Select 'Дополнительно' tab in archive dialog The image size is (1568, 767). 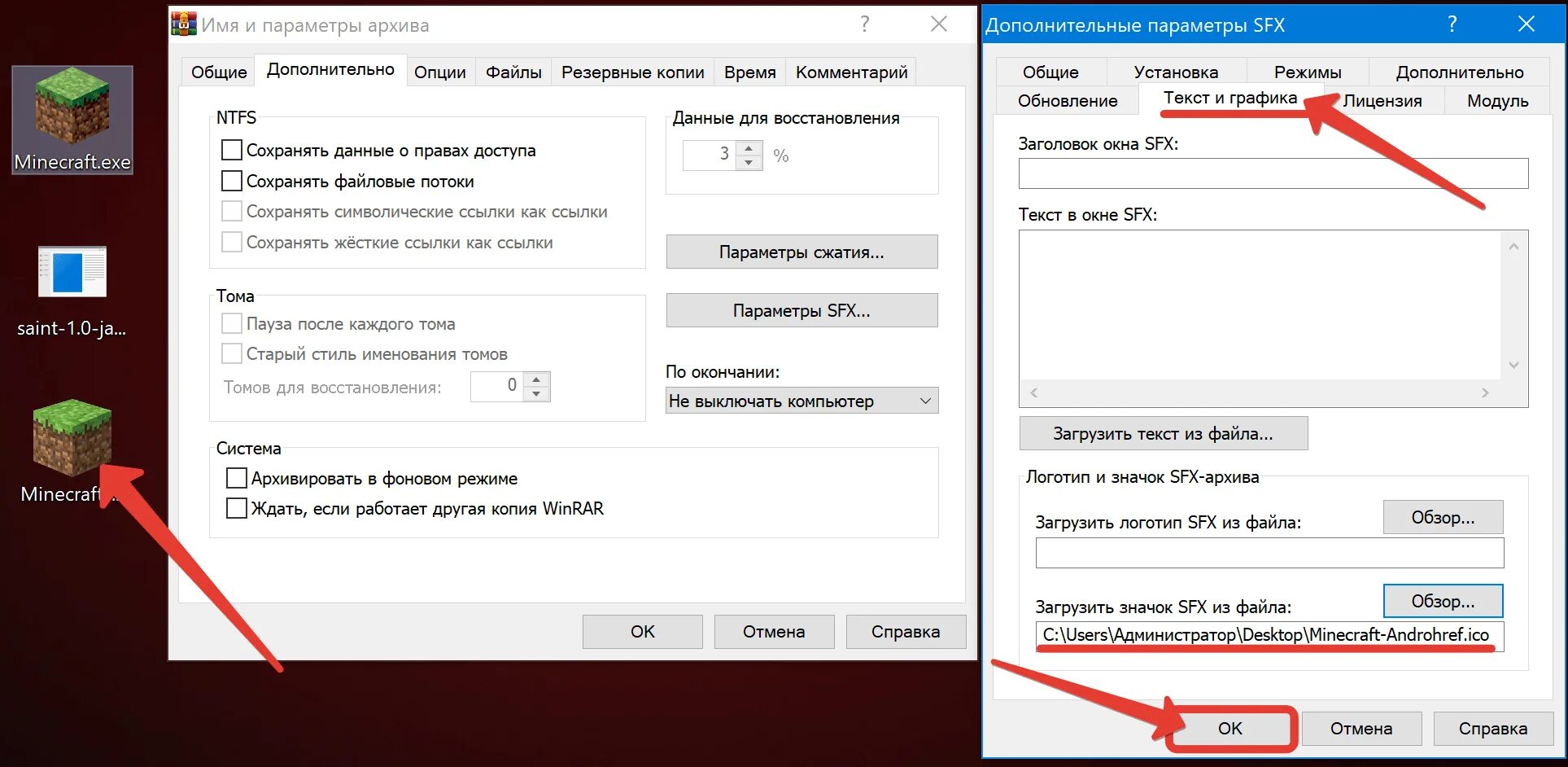(330, 69)
